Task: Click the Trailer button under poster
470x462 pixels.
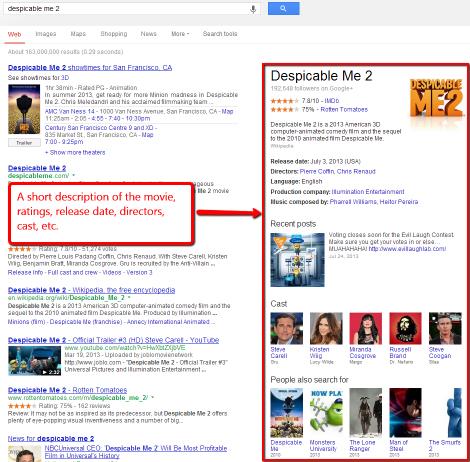Action: pyautogui.click(x=24, y=143)
